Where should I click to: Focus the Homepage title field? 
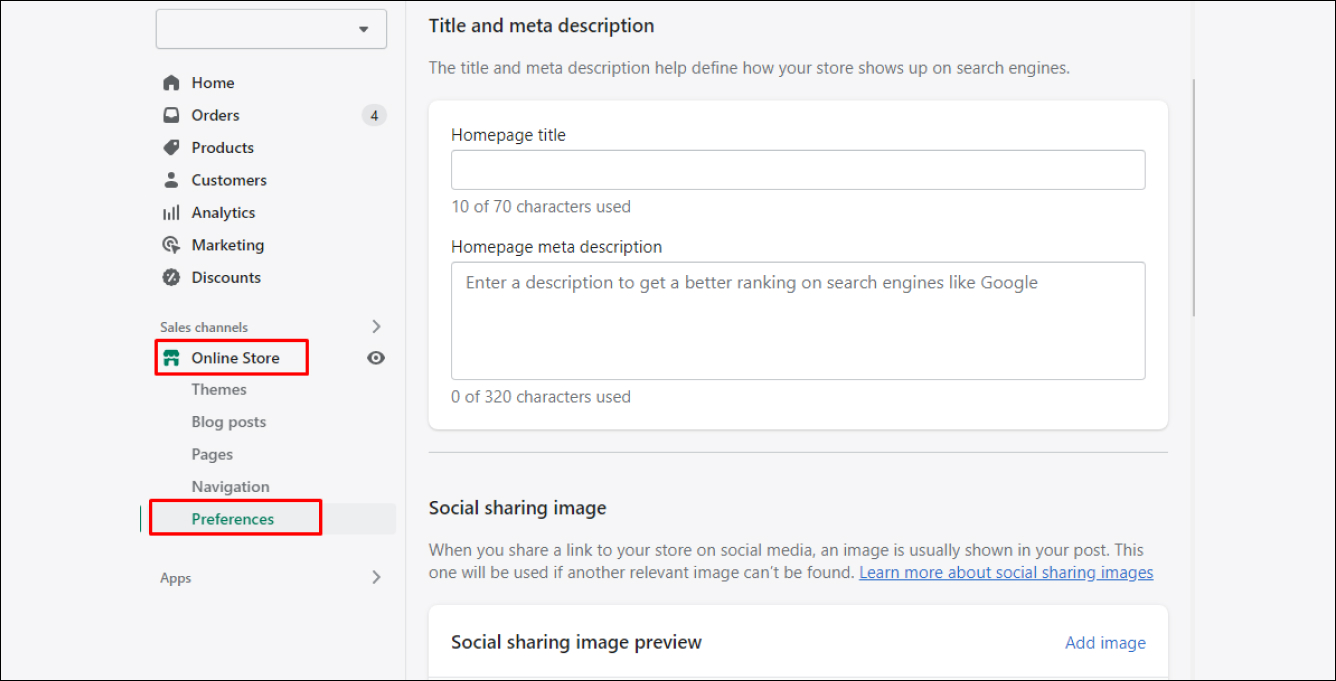798,170
